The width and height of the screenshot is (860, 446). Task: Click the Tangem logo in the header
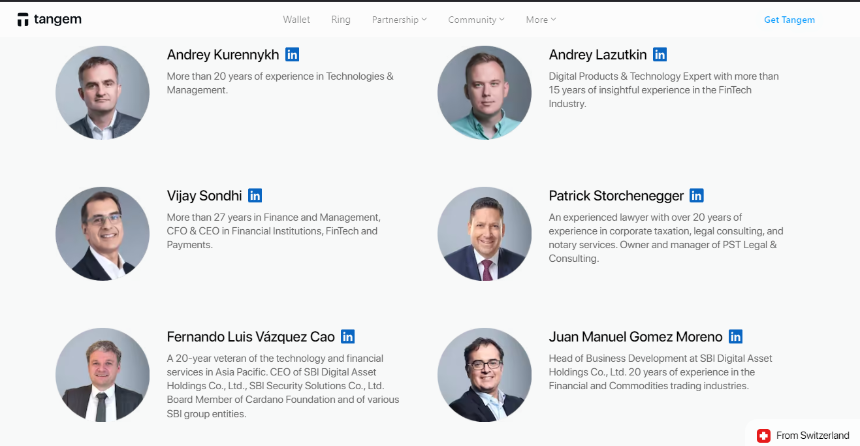click(x=49, y=20)
